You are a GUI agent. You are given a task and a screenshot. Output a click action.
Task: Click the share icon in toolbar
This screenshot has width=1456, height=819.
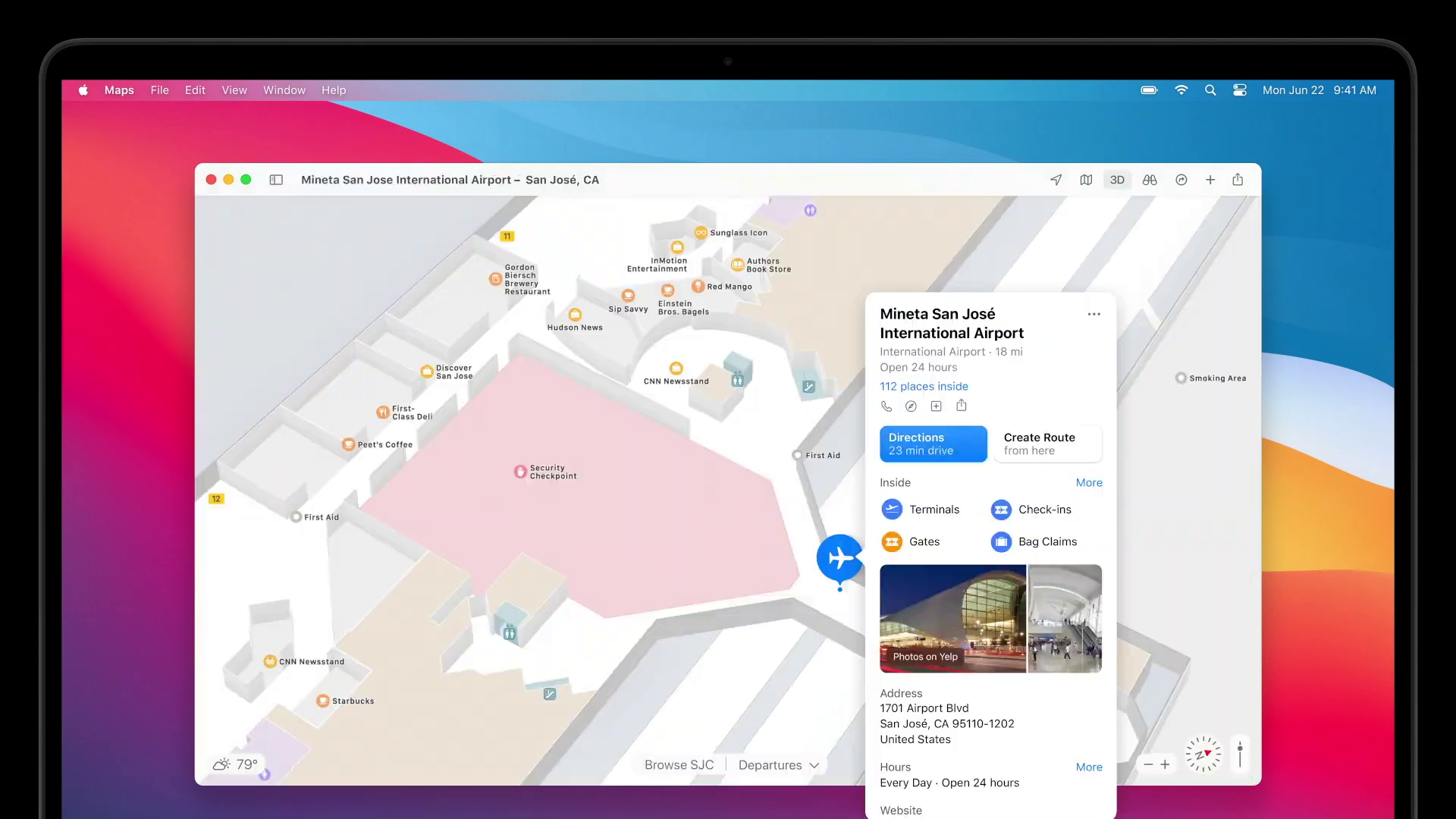tap(1238, 180)
